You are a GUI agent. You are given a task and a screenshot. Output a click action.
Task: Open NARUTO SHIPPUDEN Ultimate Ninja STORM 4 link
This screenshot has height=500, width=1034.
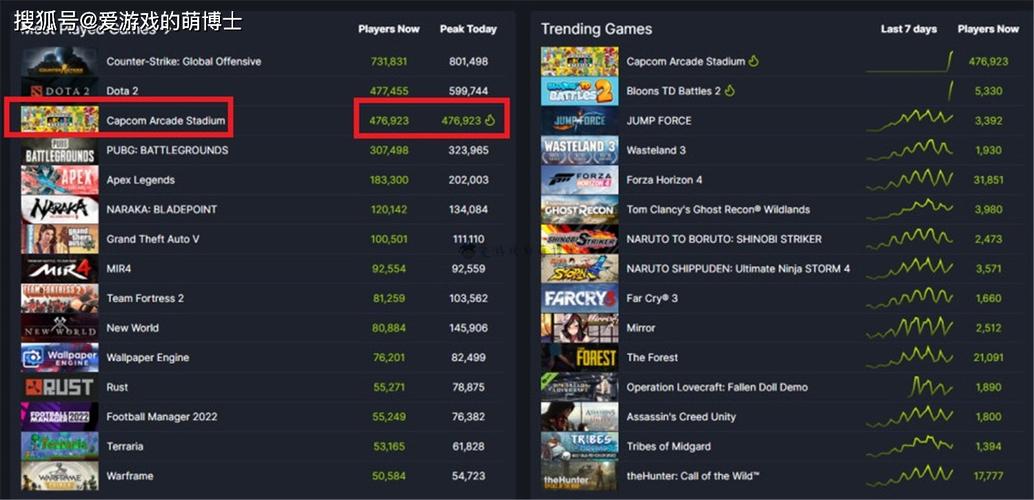pyautogui.click(x=738, y=268)
